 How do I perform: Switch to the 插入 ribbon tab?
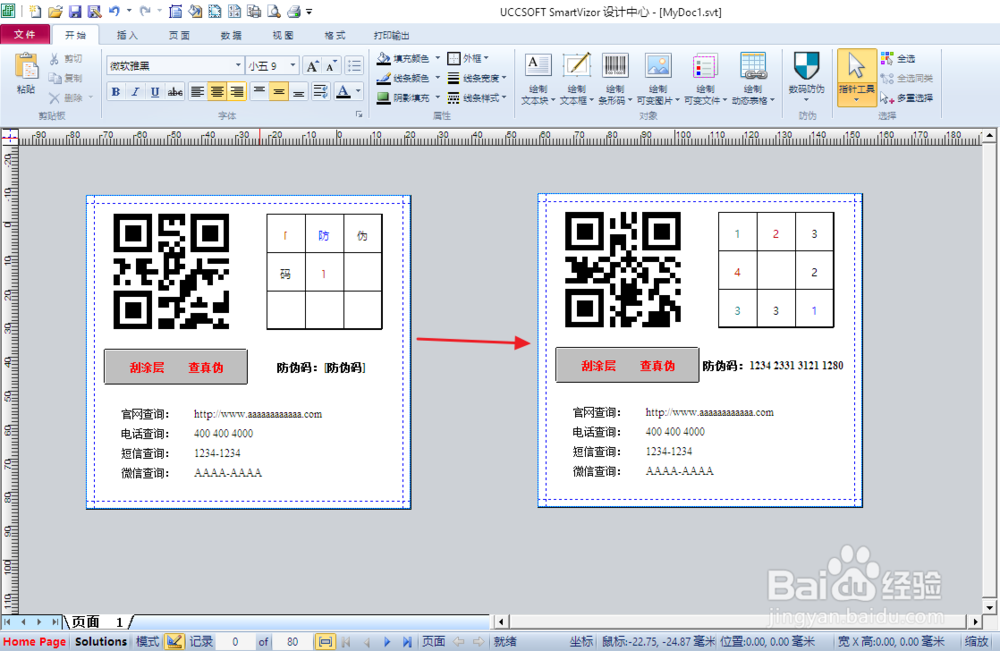point(127,35)
